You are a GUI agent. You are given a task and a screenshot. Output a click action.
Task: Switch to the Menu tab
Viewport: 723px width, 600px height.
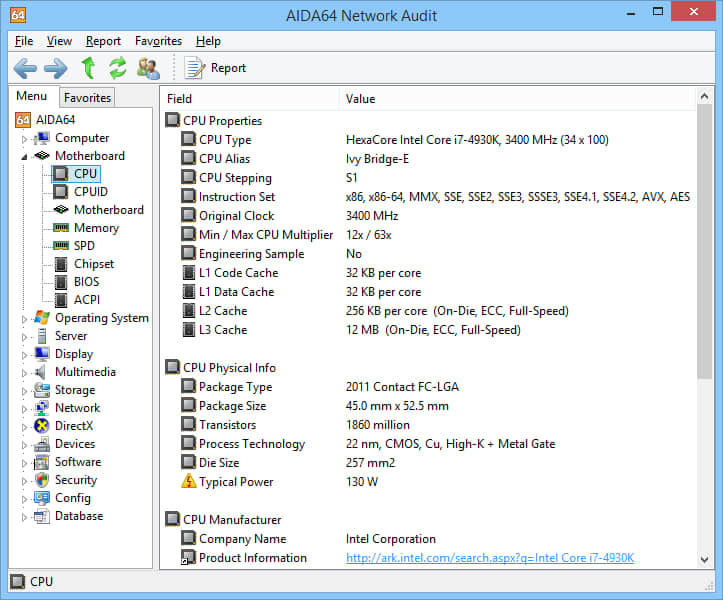pyautogui.click(x=31, y=96)
